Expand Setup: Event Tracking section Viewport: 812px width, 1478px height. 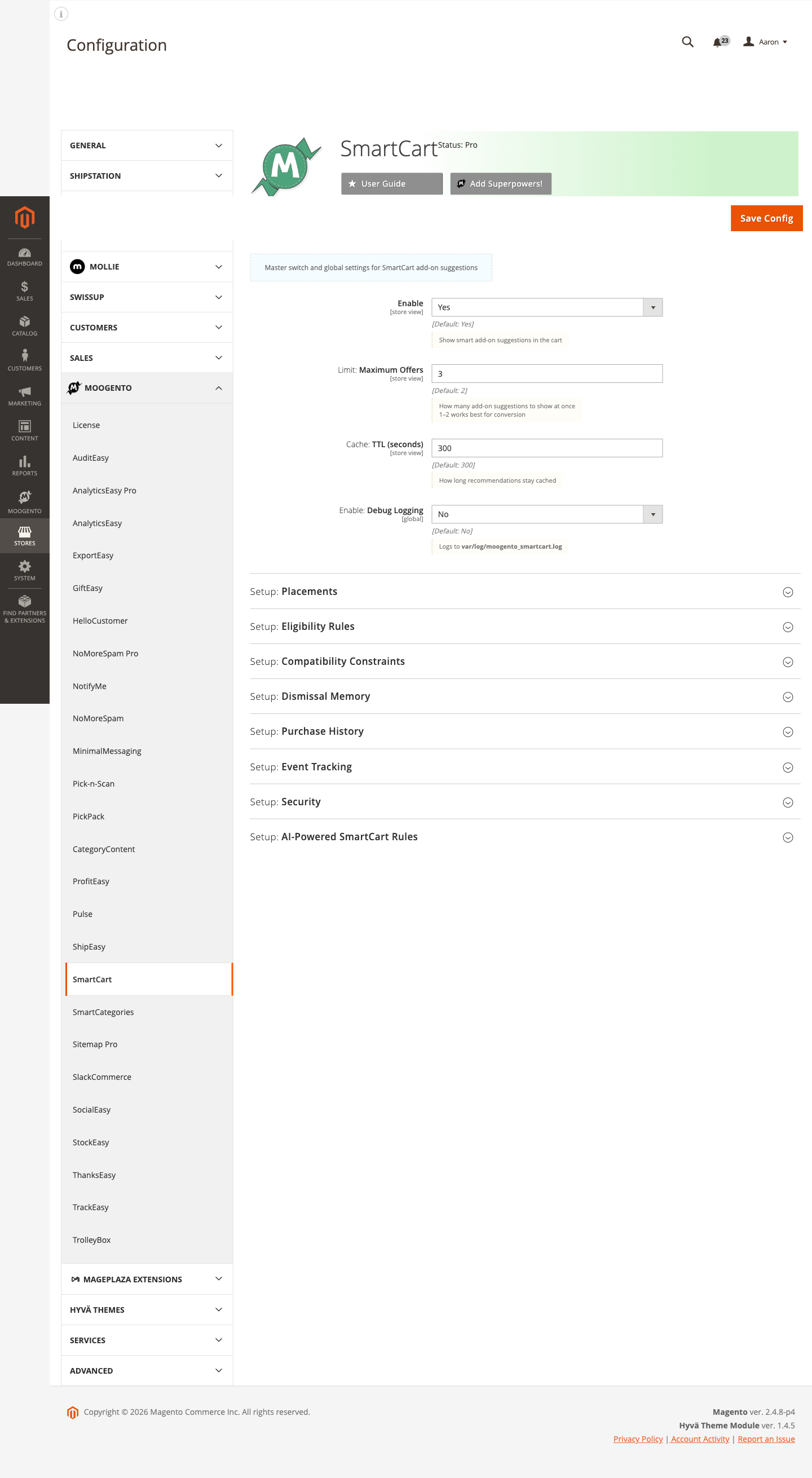point(525,767)
